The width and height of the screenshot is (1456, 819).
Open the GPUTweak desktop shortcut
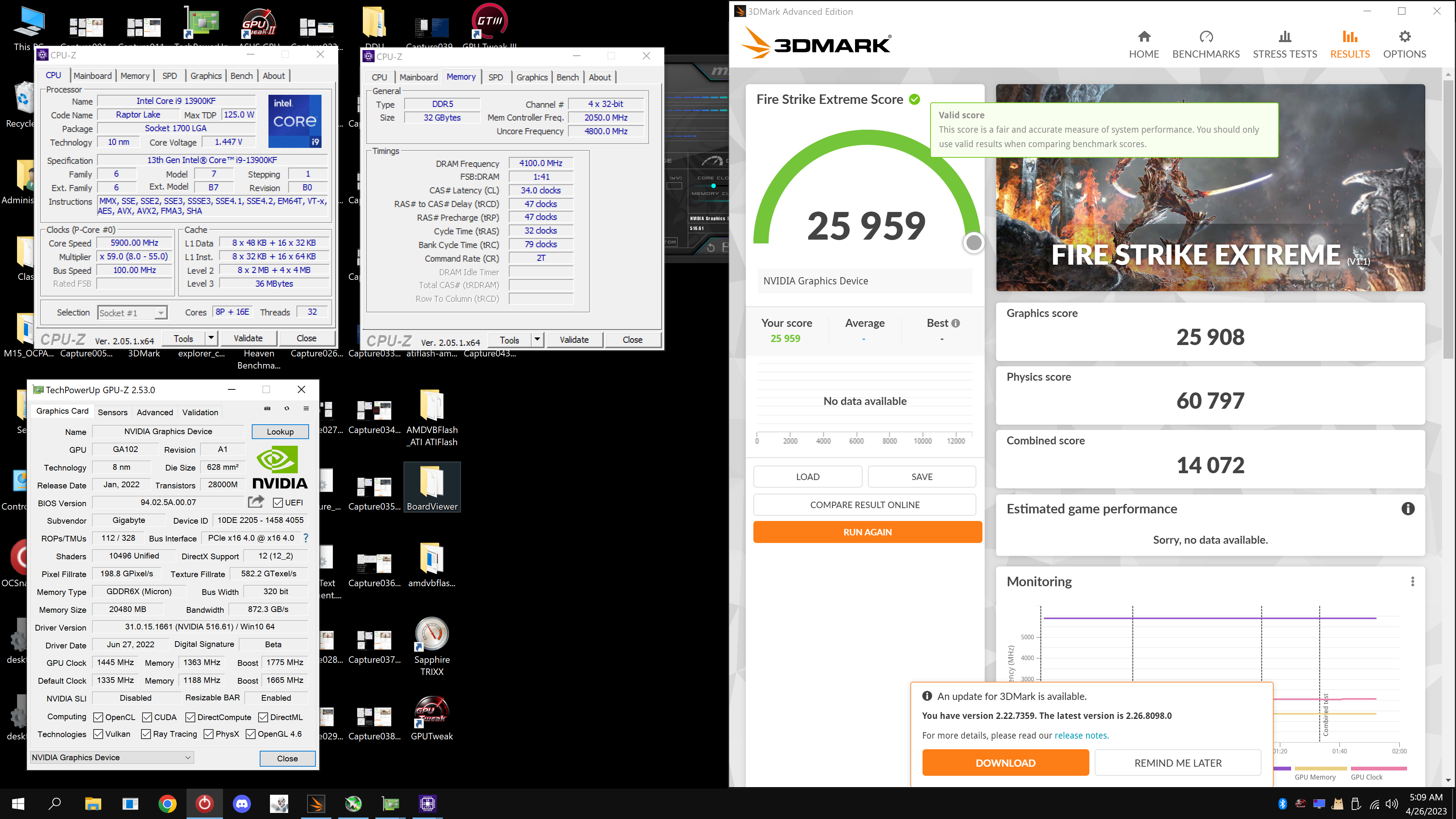coord(432,718)
